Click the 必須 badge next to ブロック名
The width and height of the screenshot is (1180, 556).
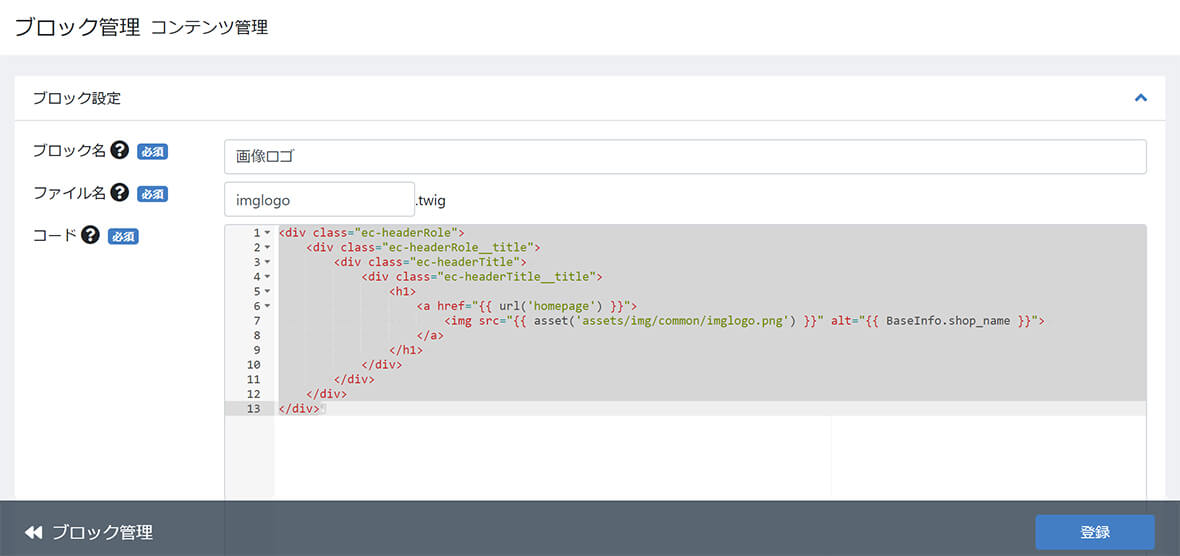click(x=152, y=152)
